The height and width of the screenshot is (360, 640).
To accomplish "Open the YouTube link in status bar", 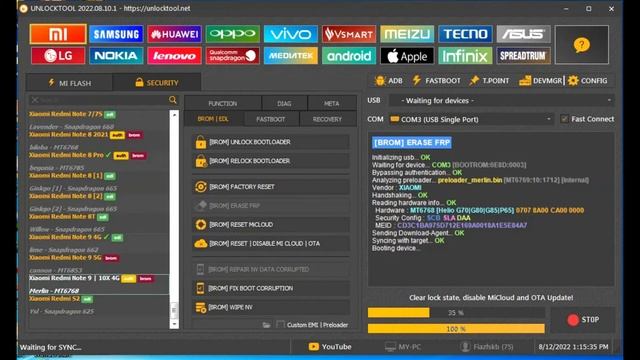I will point(330,347).
